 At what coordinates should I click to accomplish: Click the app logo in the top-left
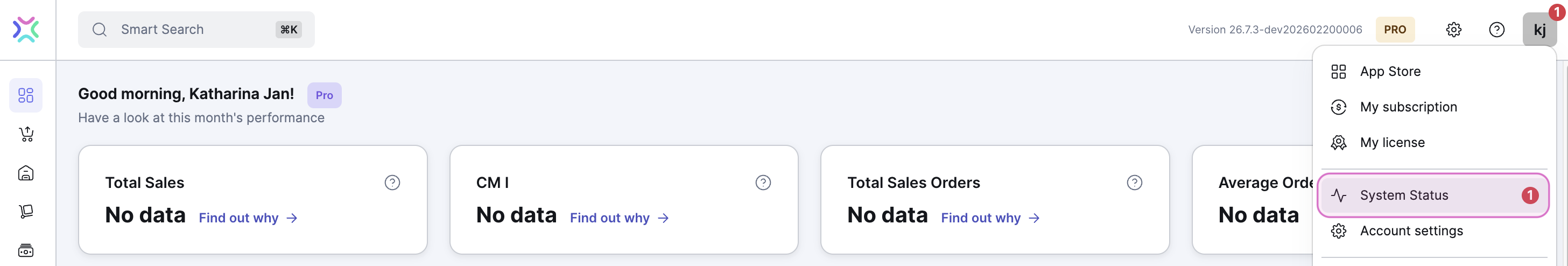click(26, 29)
